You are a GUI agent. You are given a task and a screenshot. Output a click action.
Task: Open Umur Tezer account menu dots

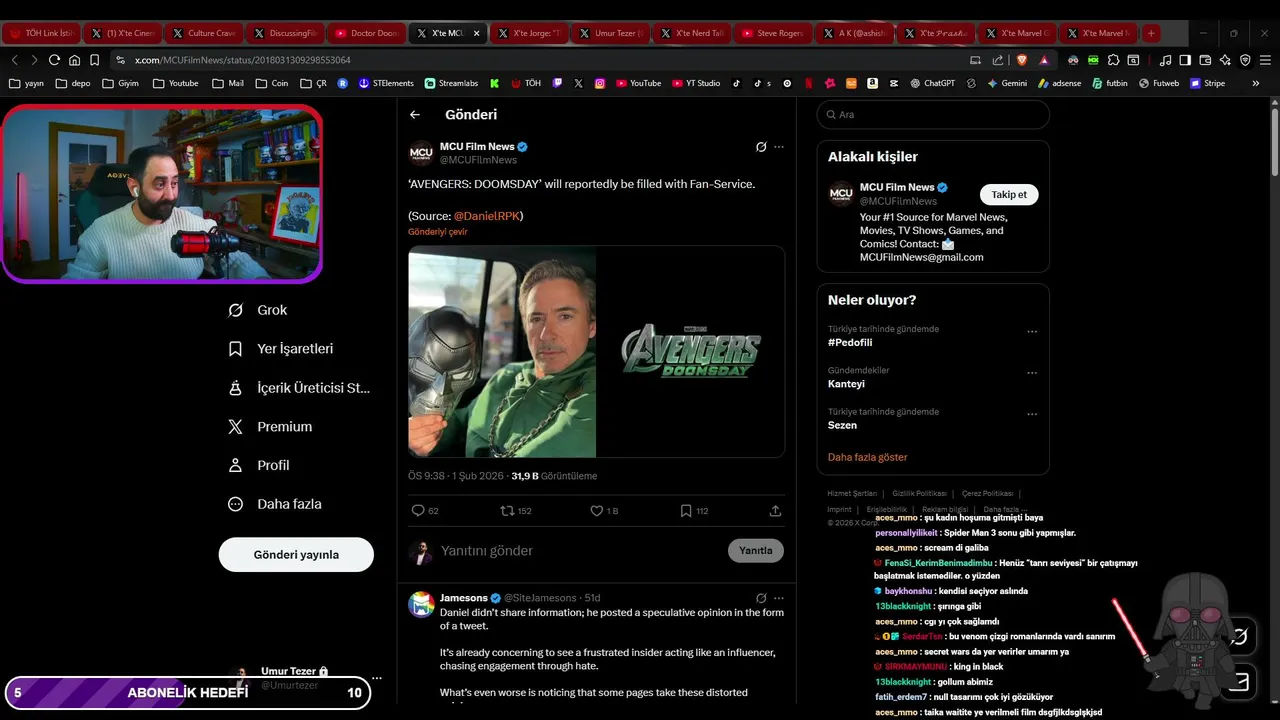[x=377, y=678]
